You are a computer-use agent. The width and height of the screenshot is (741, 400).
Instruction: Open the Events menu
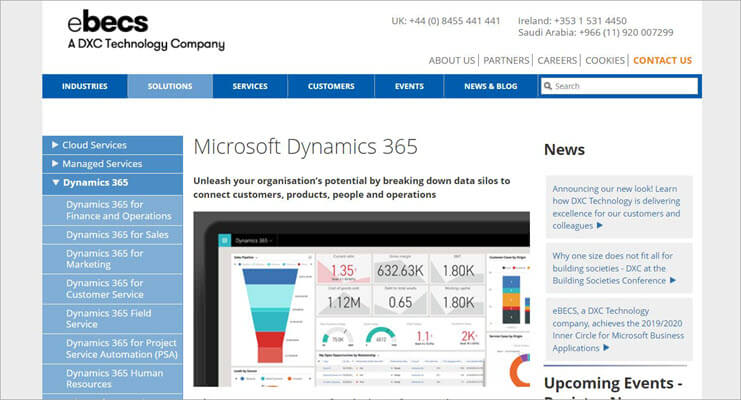[409, 86]
